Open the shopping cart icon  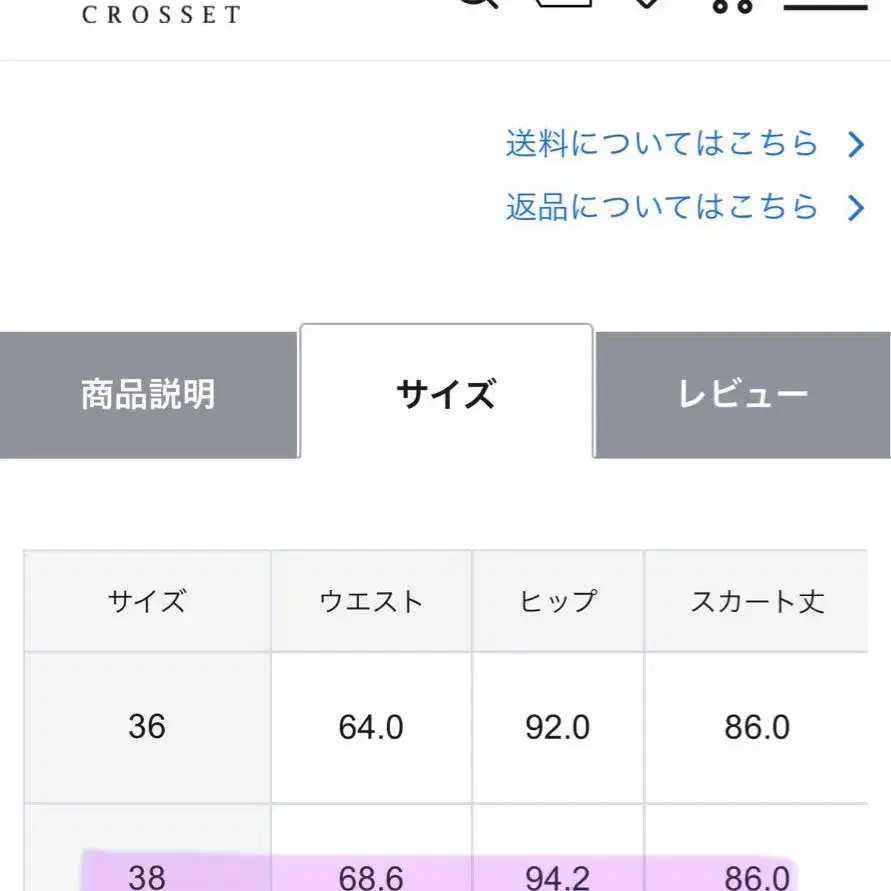pos(731,5)
